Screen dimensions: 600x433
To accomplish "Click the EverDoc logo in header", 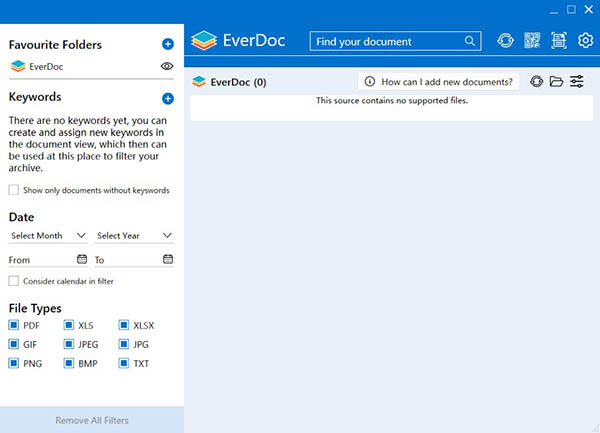I will coord(238,40).
